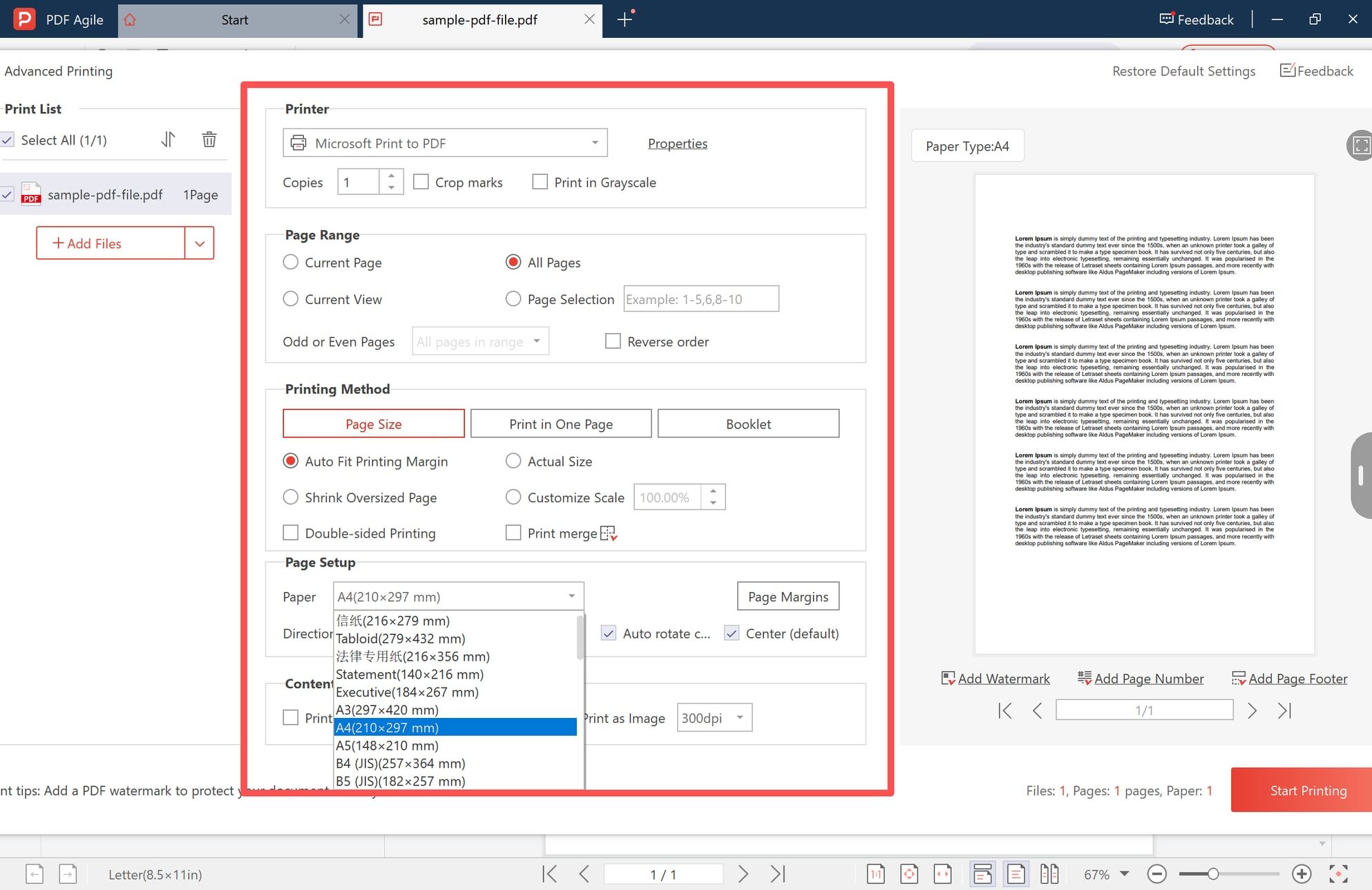Viewport: 1372px width, 890px height.
Task: Enter full screen mode in status bar
Action: 1338,874
